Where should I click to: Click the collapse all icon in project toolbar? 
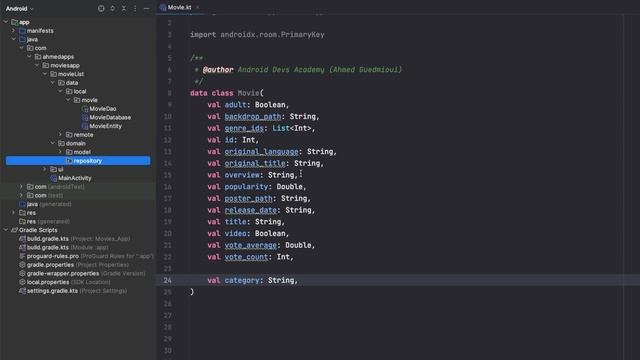point(124,8)
